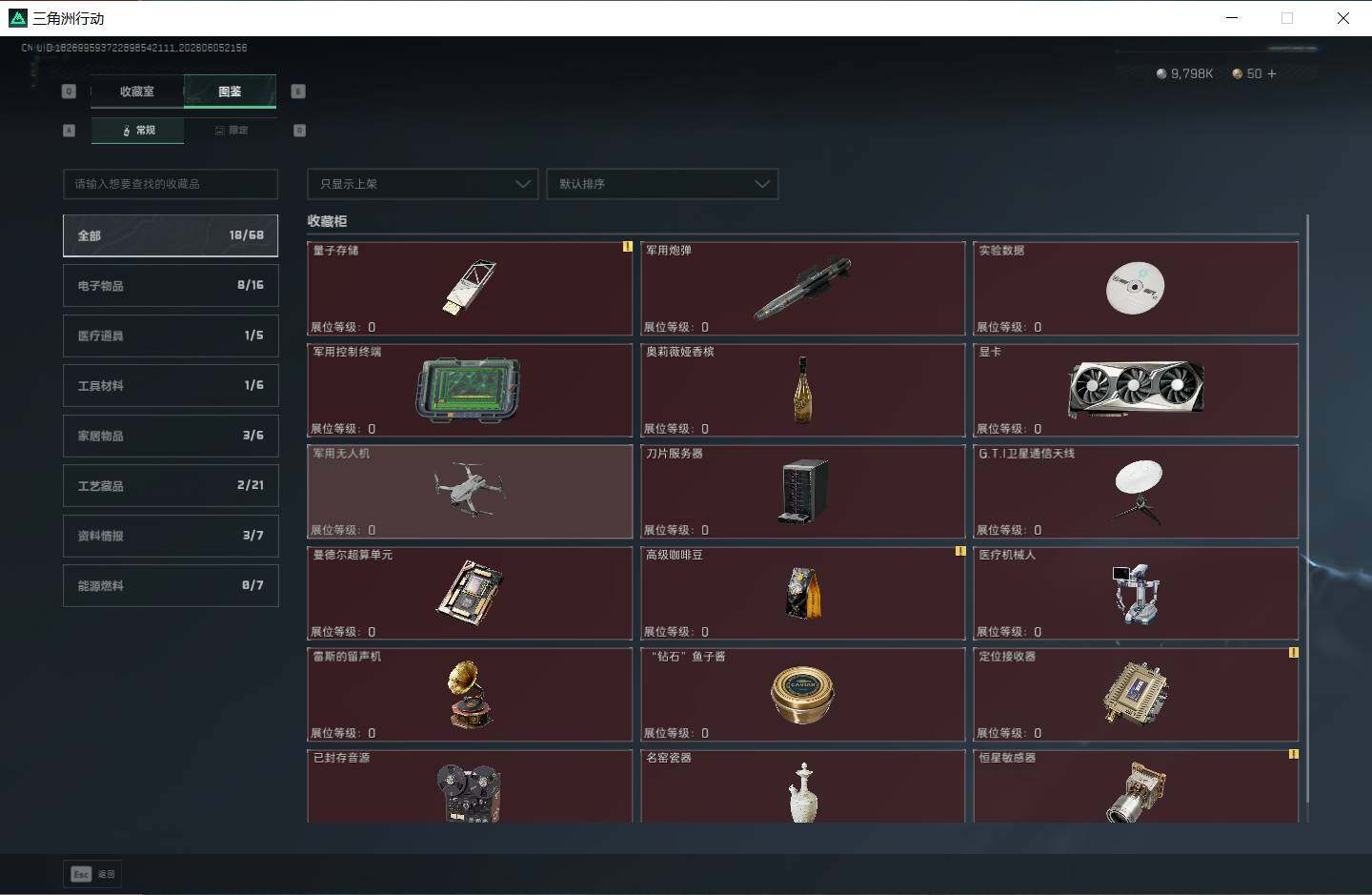Select the 曼德尔超算单元 chip item
This screenshot has width=1372, height=895.
point(470,593)
